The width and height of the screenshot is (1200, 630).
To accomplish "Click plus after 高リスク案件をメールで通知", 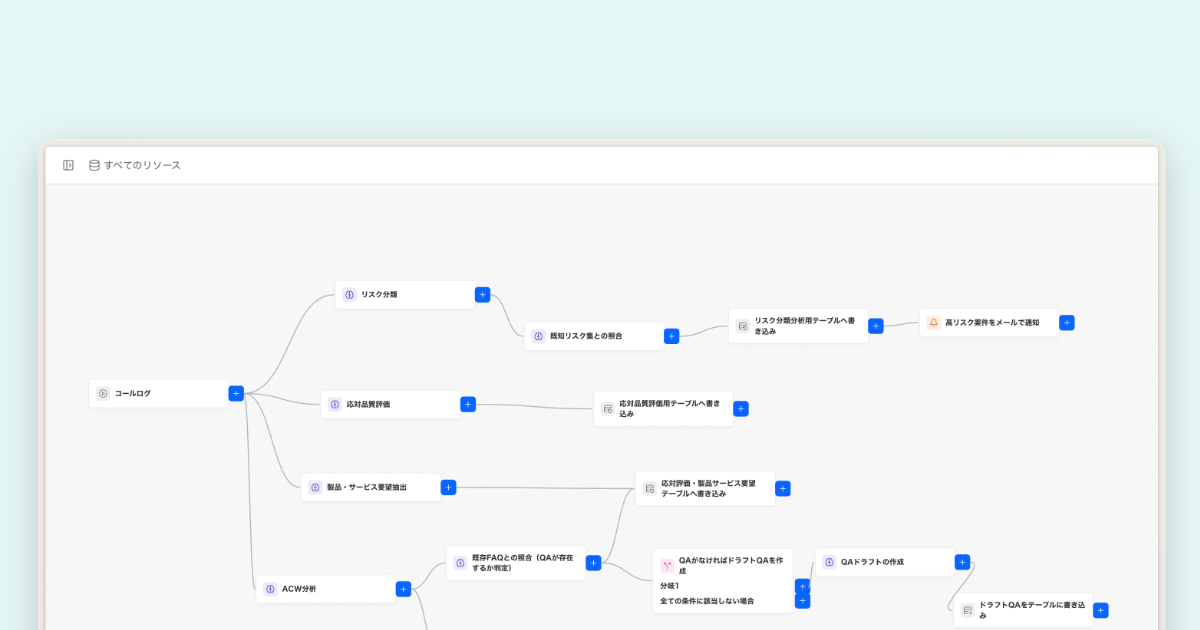I will pyautogui.click(x=1067, y=323).
